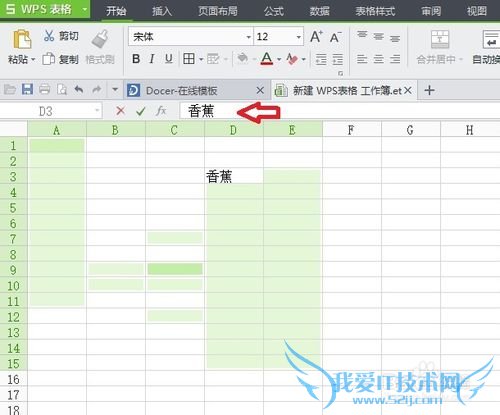Image resolution: width=500 pixels, height=415 pixels.
Task: Open font color dropdown arrow
Action: [x=279, y=59]
